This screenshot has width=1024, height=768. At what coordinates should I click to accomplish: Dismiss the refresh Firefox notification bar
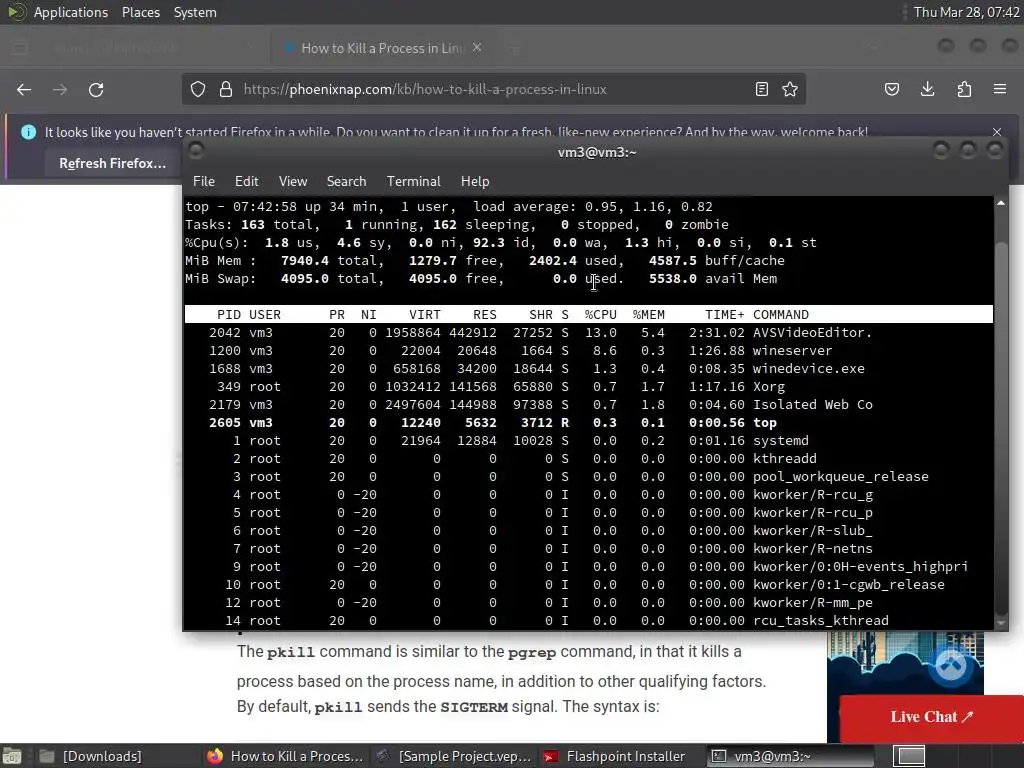(x=997, y=132)
